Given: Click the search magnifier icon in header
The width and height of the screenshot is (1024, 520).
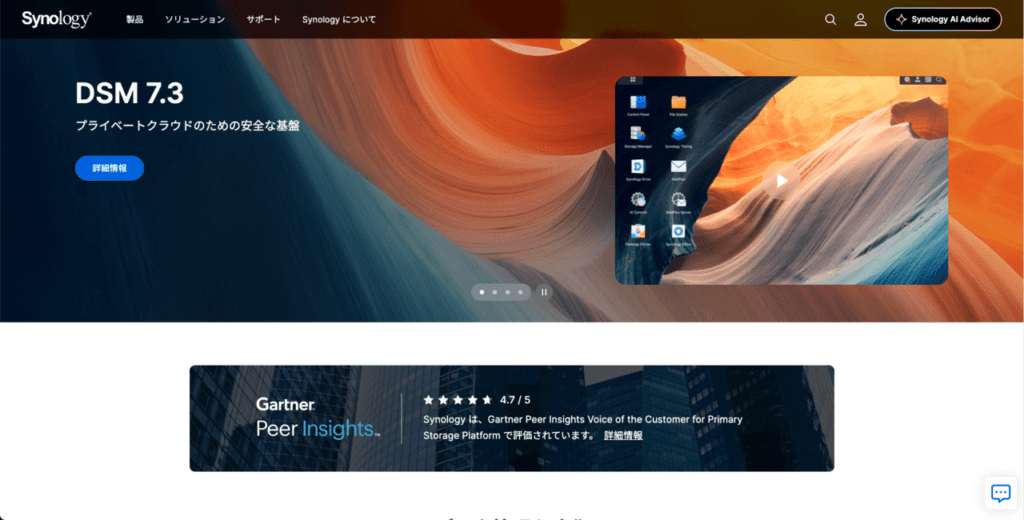Looking at the screenshot, I should [x=830, y=19].
